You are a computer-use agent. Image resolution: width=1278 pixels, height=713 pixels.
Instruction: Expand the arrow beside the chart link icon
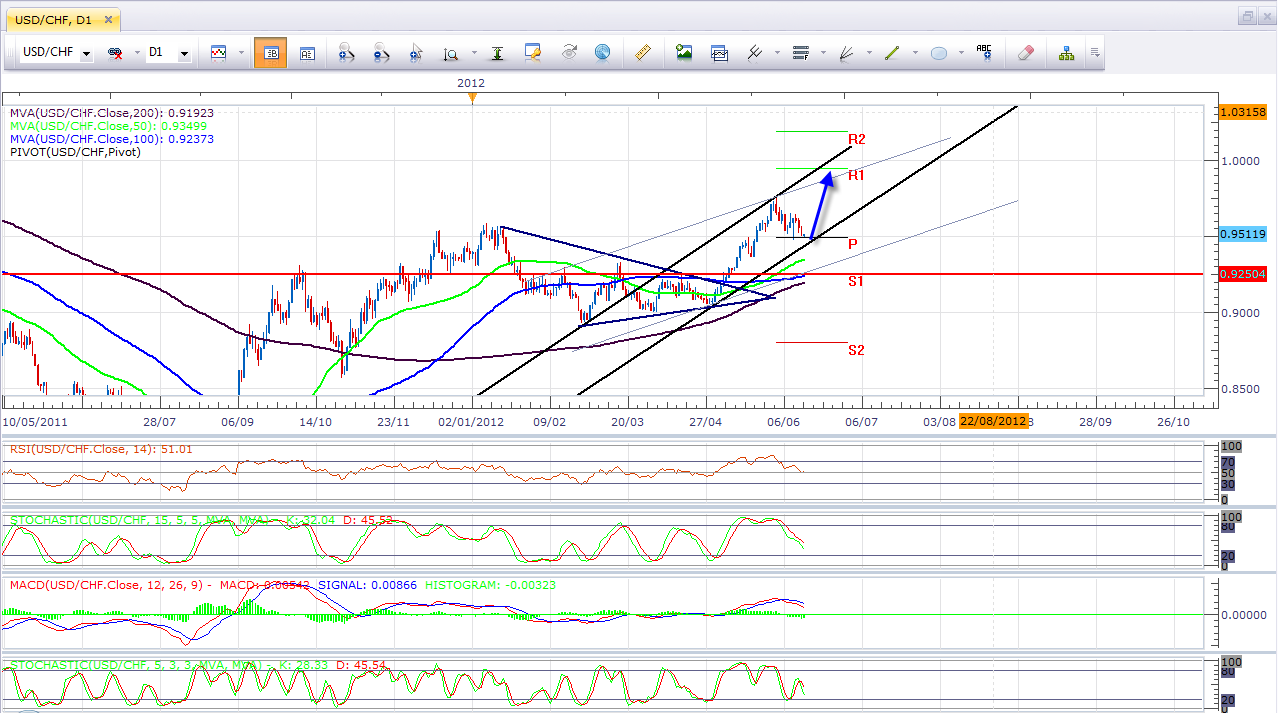pos(136,53)
